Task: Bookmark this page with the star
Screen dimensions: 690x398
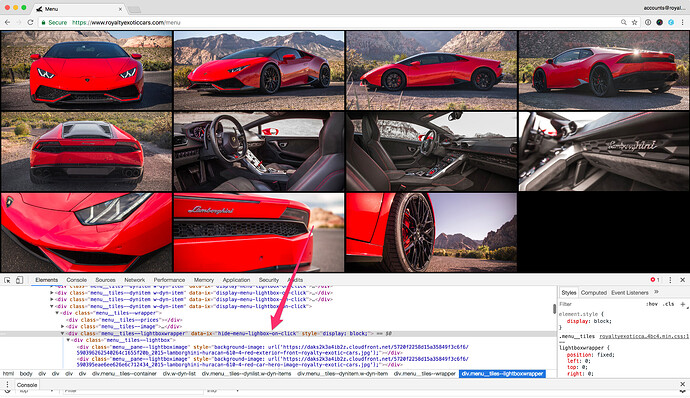Action: pos(635,22)
